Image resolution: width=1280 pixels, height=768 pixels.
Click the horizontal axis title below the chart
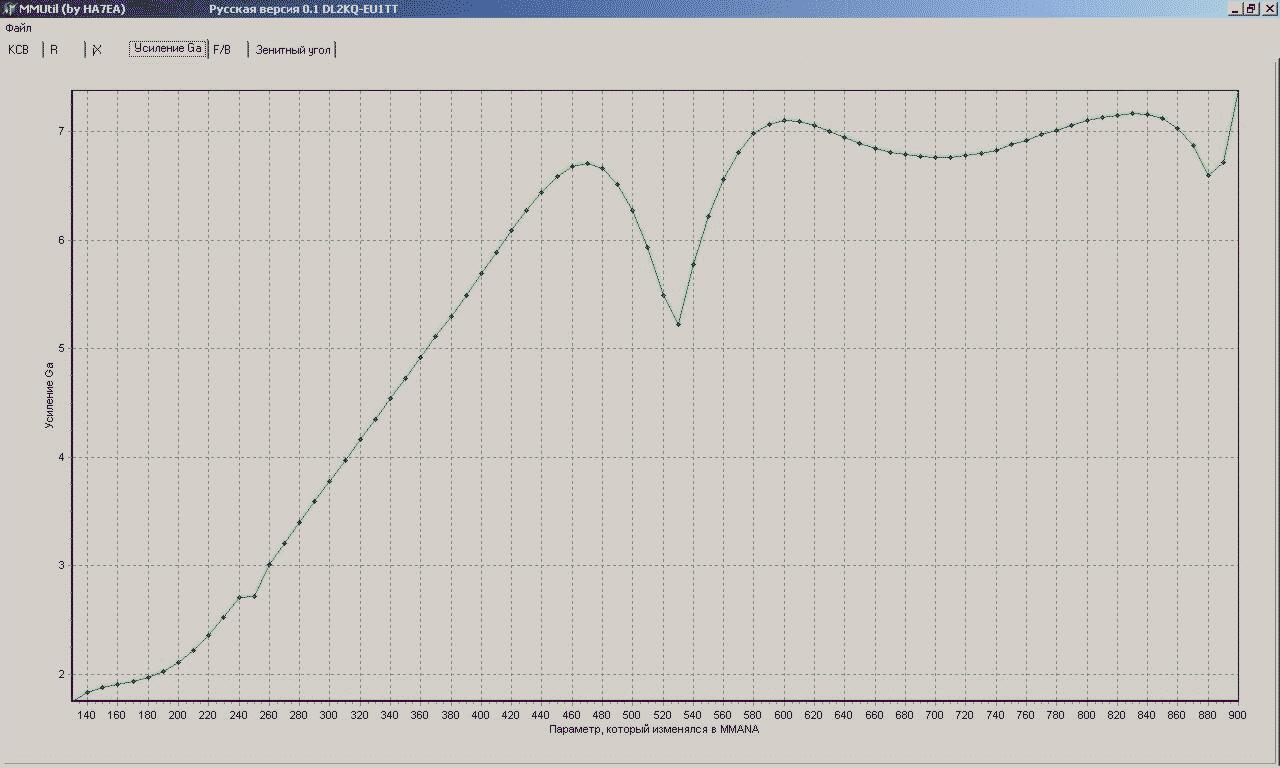coord(654,729)
